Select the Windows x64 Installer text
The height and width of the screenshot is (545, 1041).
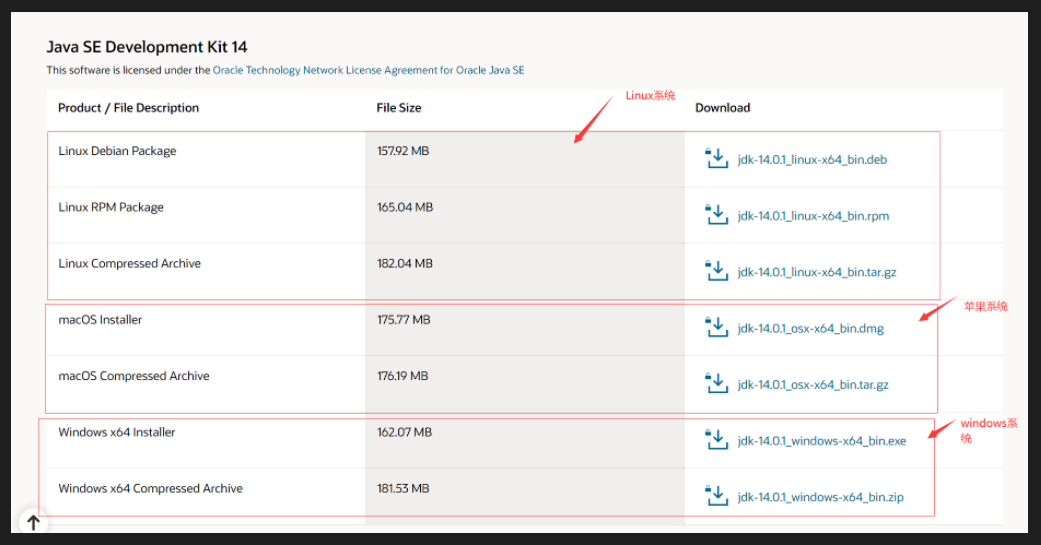pos(117,432)
